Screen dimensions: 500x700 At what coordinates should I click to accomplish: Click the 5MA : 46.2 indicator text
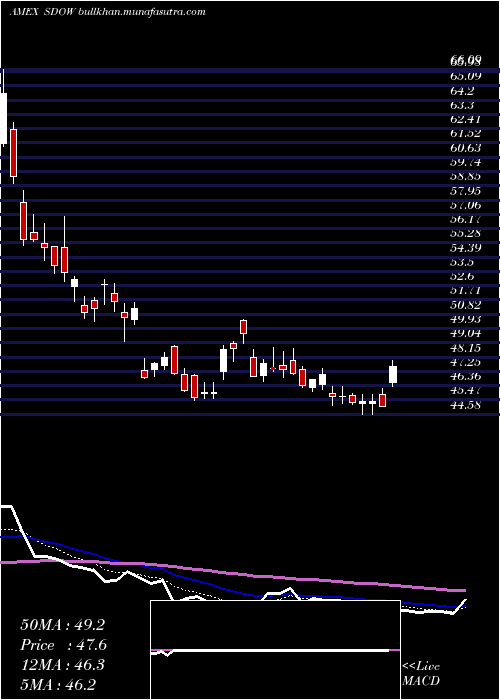58,684
